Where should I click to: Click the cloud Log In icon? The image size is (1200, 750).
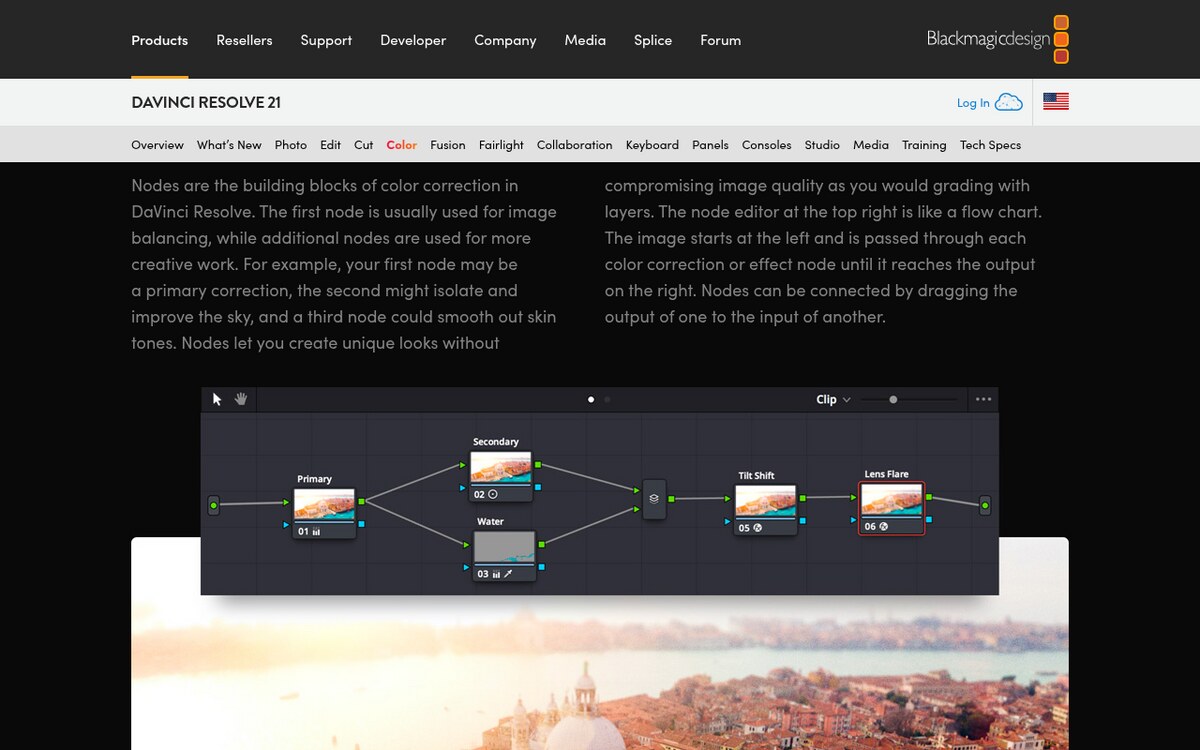pos(1009,102)
